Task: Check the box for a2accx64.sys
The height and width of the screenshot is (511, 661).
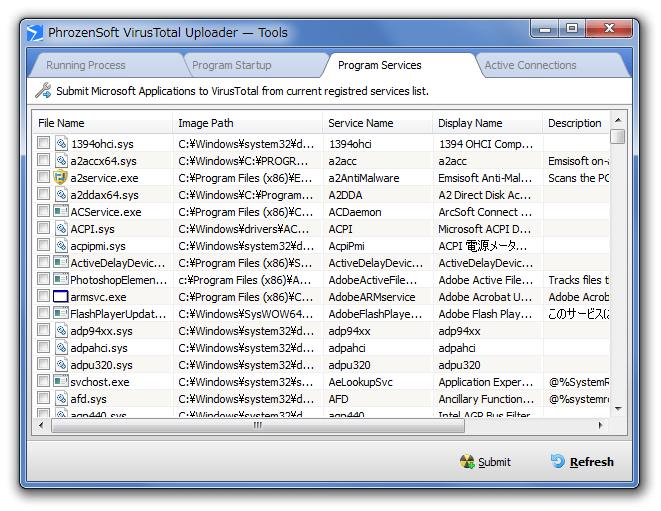Action: point(43,159)
